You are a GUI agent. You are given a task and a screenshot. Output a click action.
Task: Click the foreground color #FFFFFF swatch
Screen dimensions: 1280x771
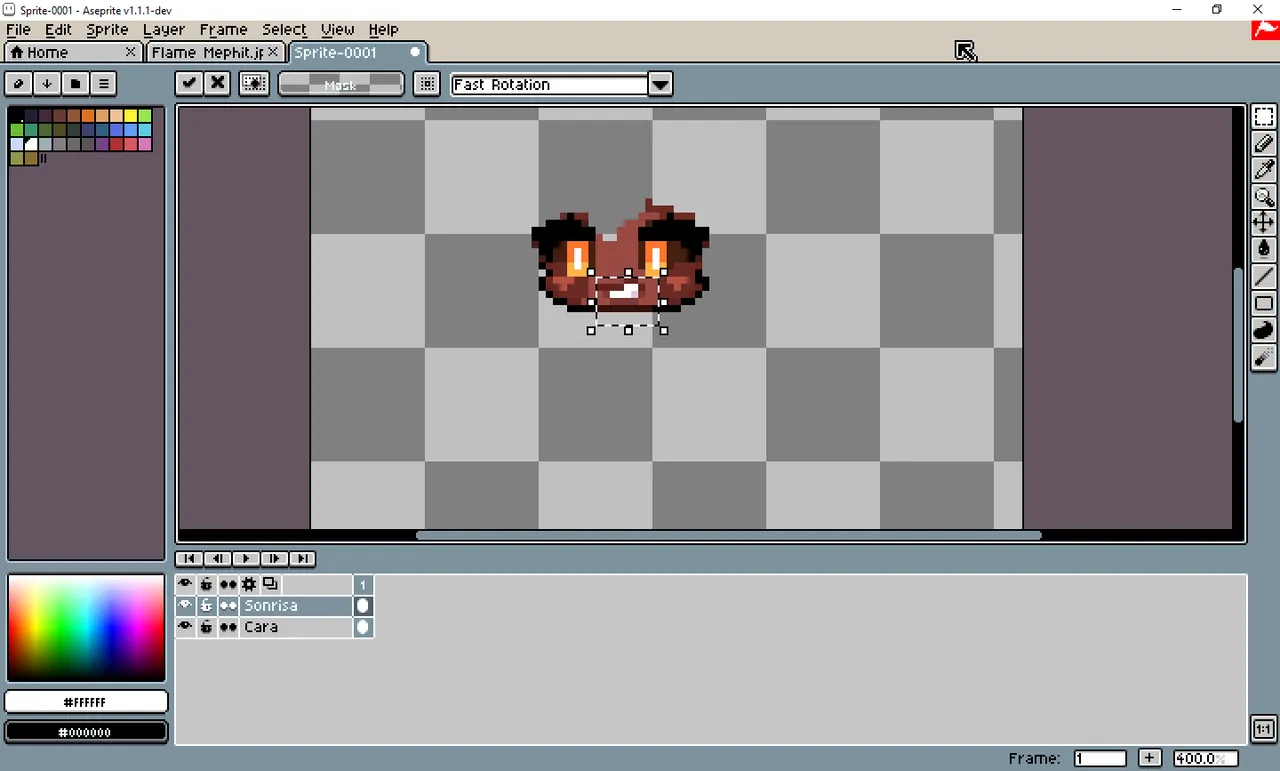tap(86, 702)
